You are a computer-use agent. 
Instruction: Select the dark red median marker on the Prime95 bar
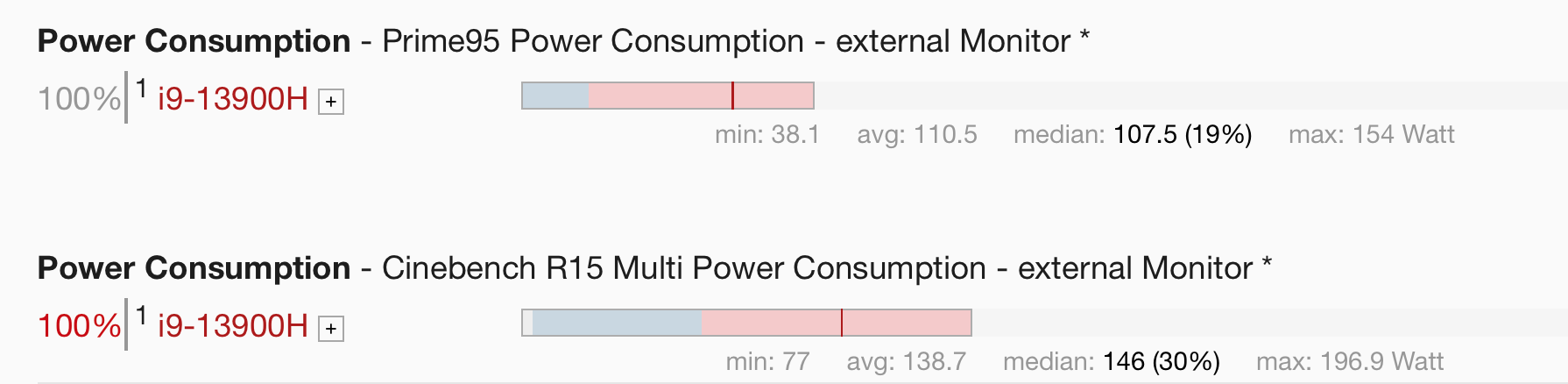tap(732, 96)
